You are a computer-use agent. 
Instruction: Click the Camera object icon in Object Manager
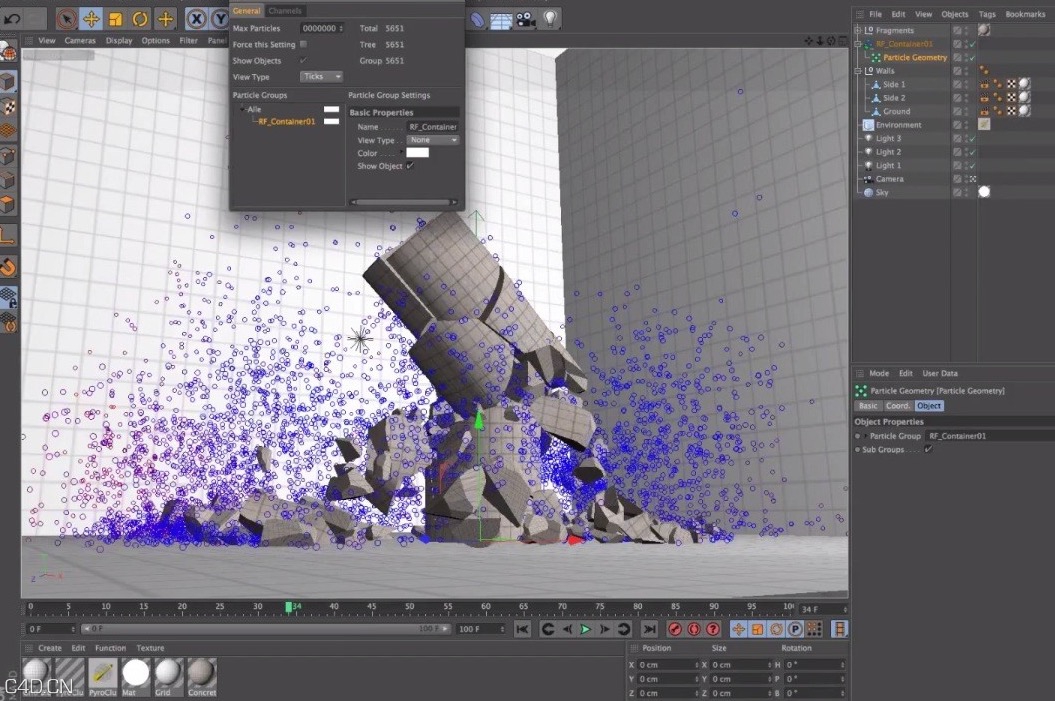[868, 178]
